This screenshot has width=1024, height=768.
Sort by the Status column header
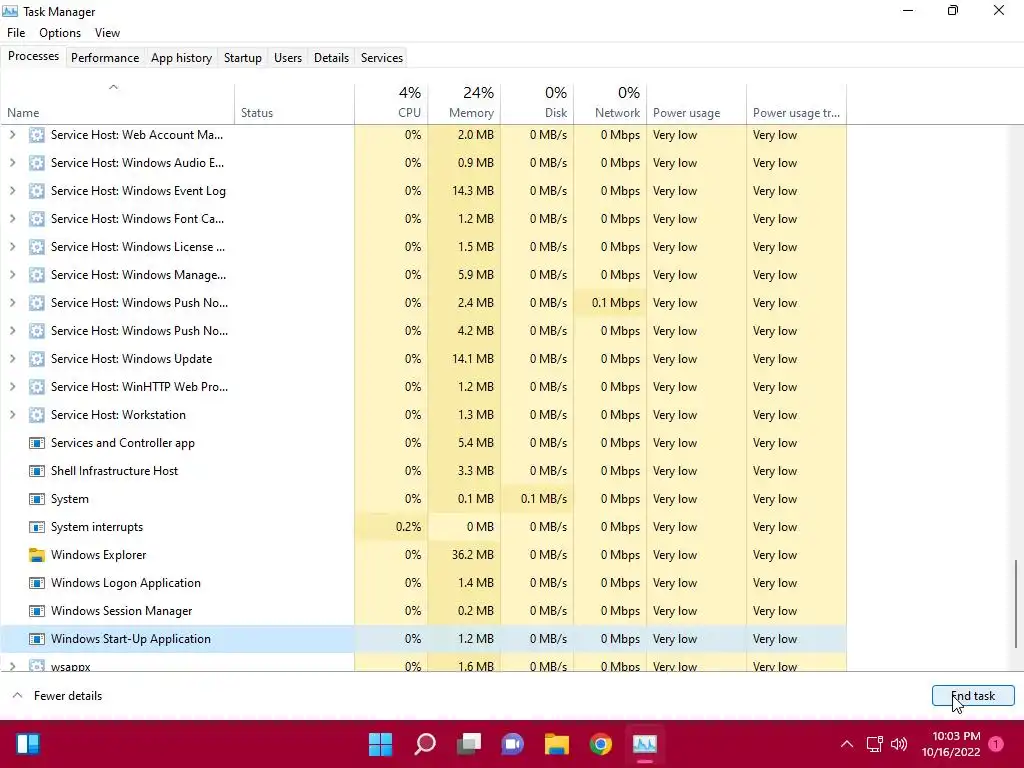(x=295, y=104)
